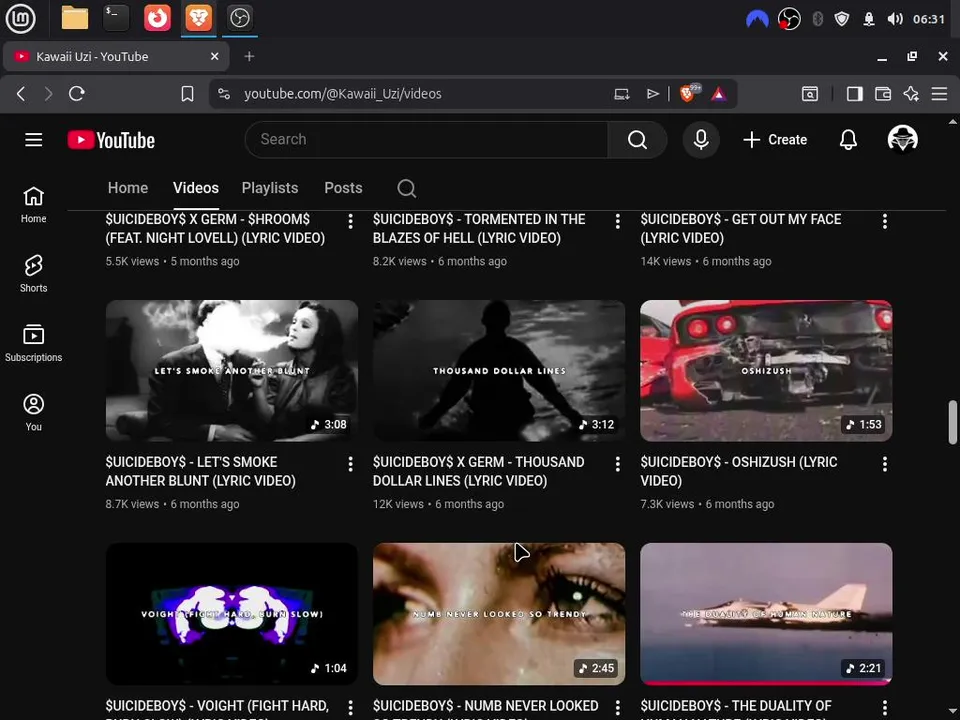Play Let's Smoke Another Blunt thumbnail
The image size is (960, 720).
[x=231, y=370]
